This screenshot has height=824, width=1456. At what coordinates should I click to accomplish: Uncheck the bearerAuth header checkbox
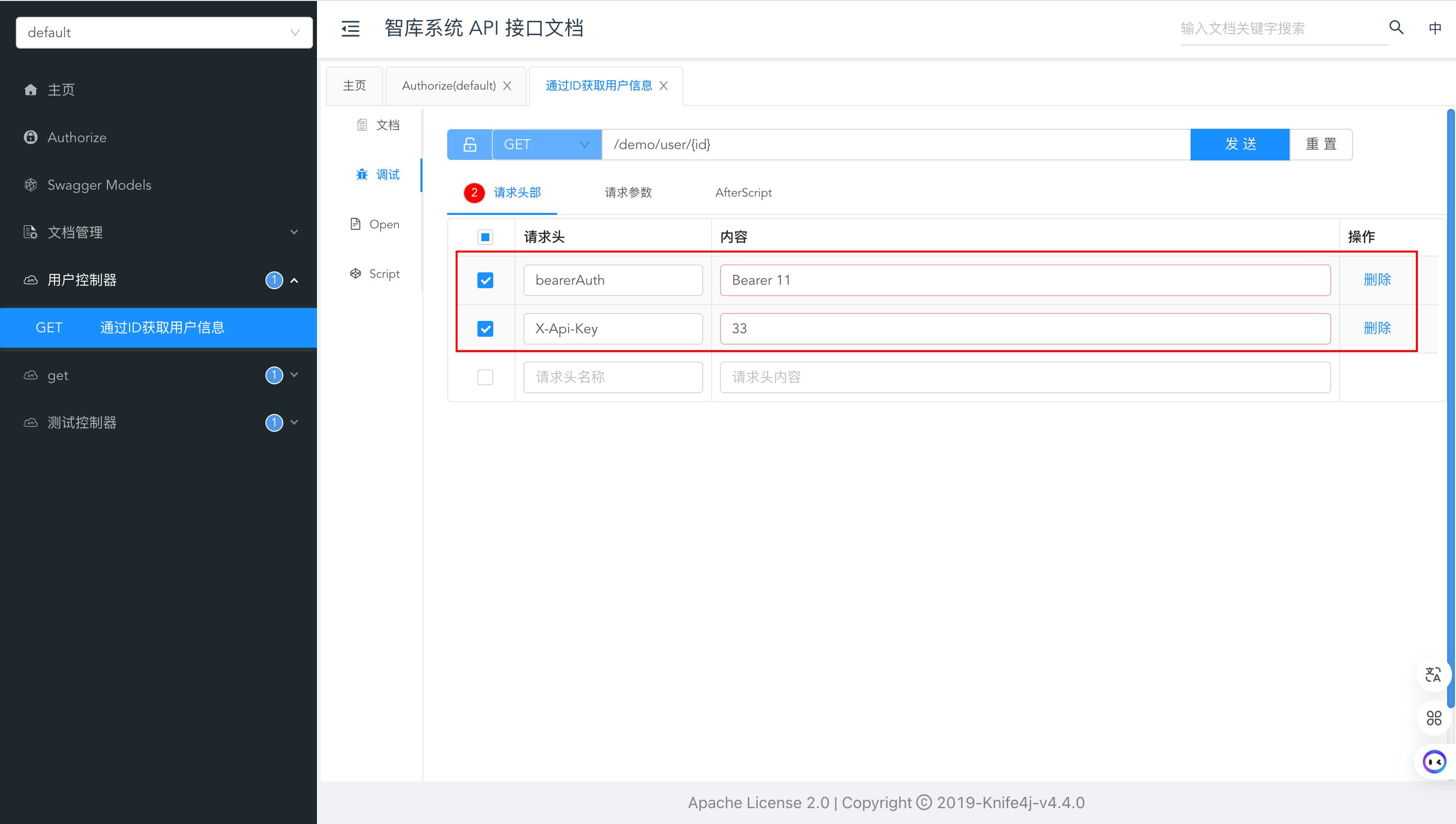485,280
